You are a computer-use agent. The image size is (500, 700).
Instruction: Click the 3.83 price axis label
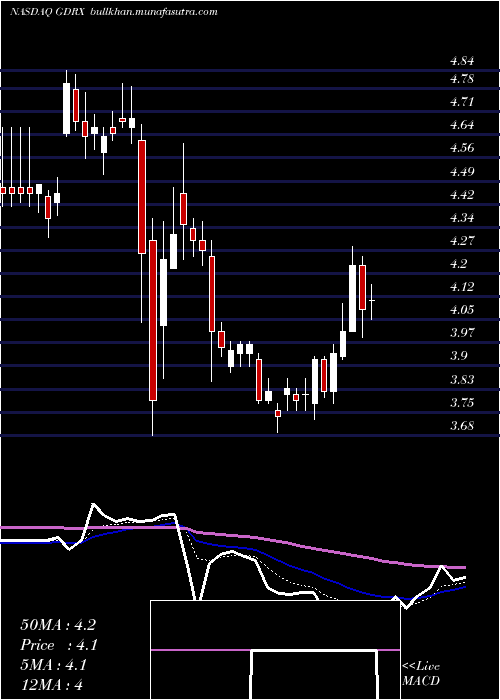461,379
